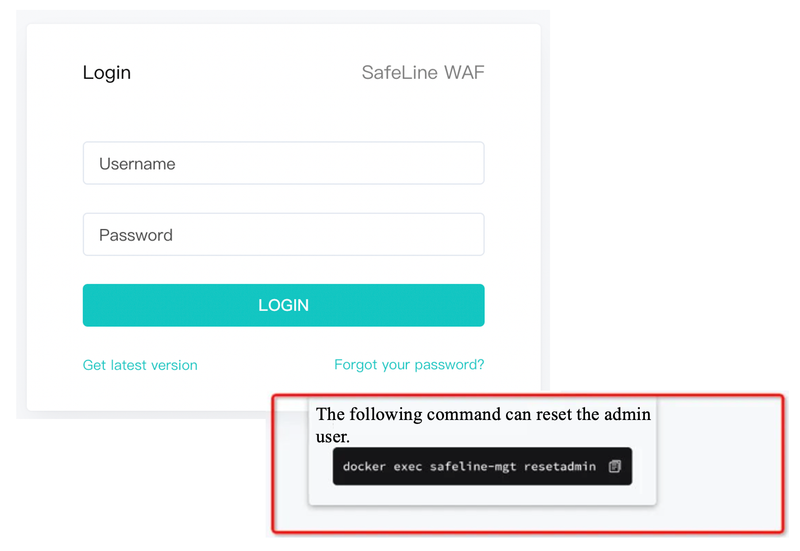This screenshot has height=551, width=800.
Task: Select the word exec in the command
Action: [408, 466]
